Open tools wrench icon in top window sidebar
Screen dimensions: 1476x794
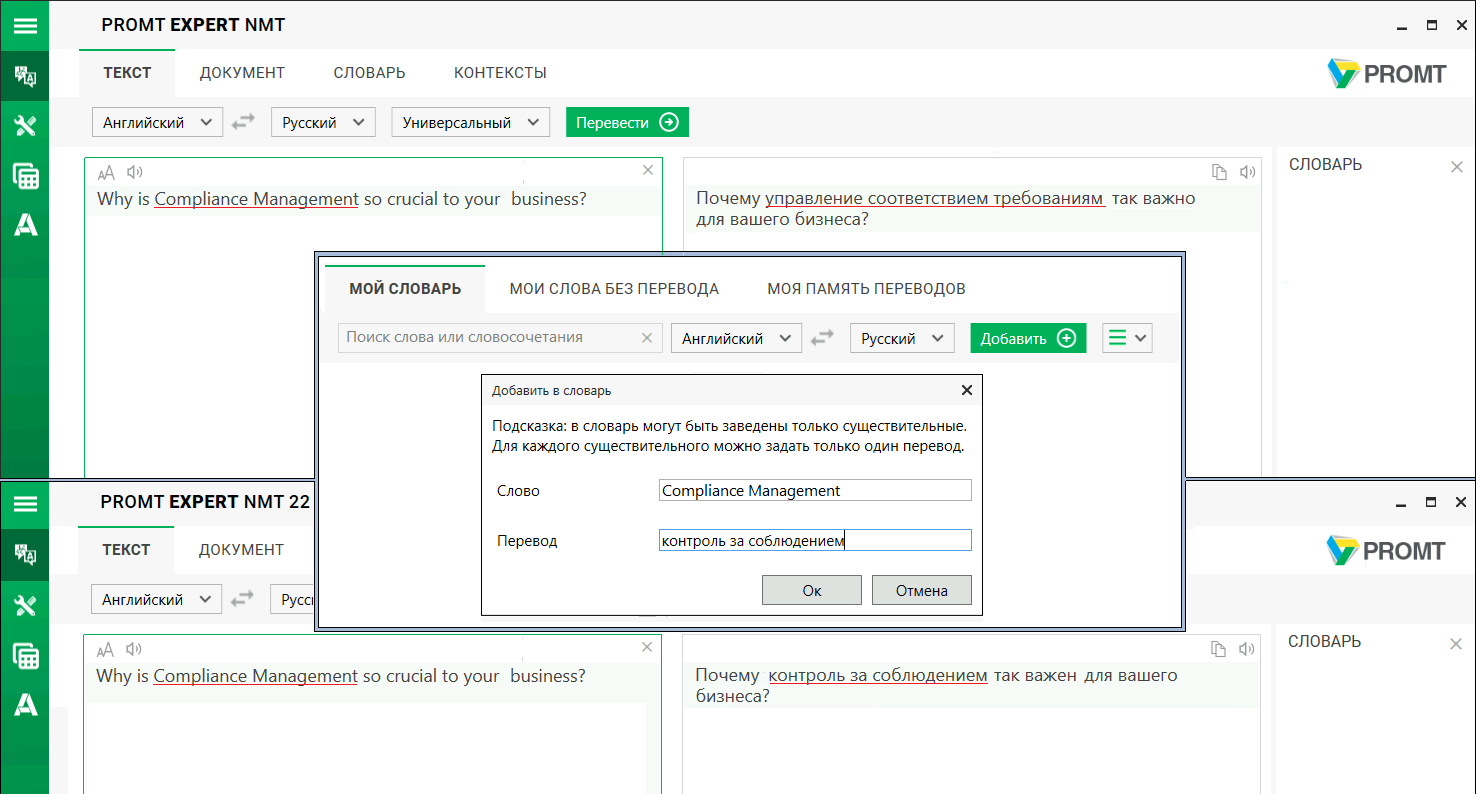click(25, 126)
